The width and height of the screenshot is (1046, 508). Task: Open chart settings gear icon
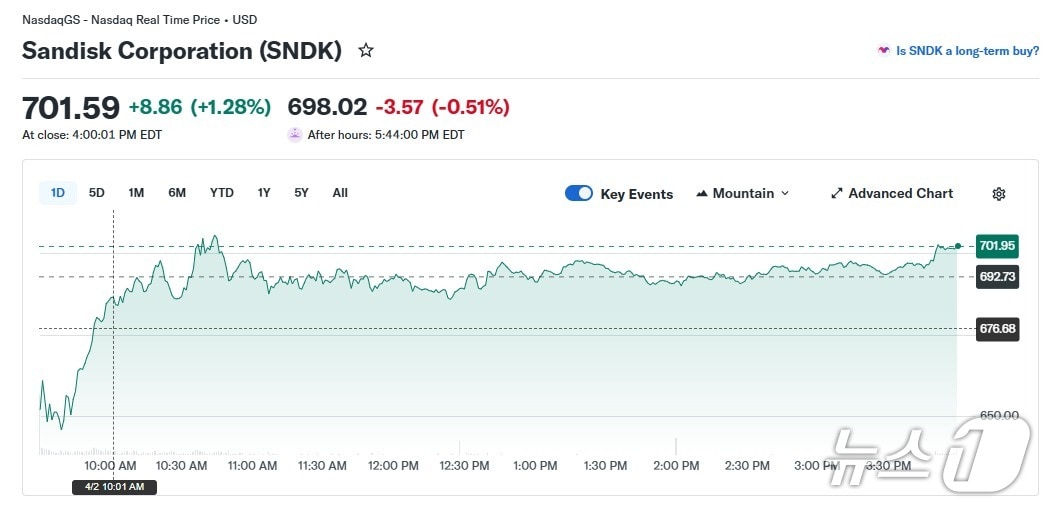(x=998, y=194)
